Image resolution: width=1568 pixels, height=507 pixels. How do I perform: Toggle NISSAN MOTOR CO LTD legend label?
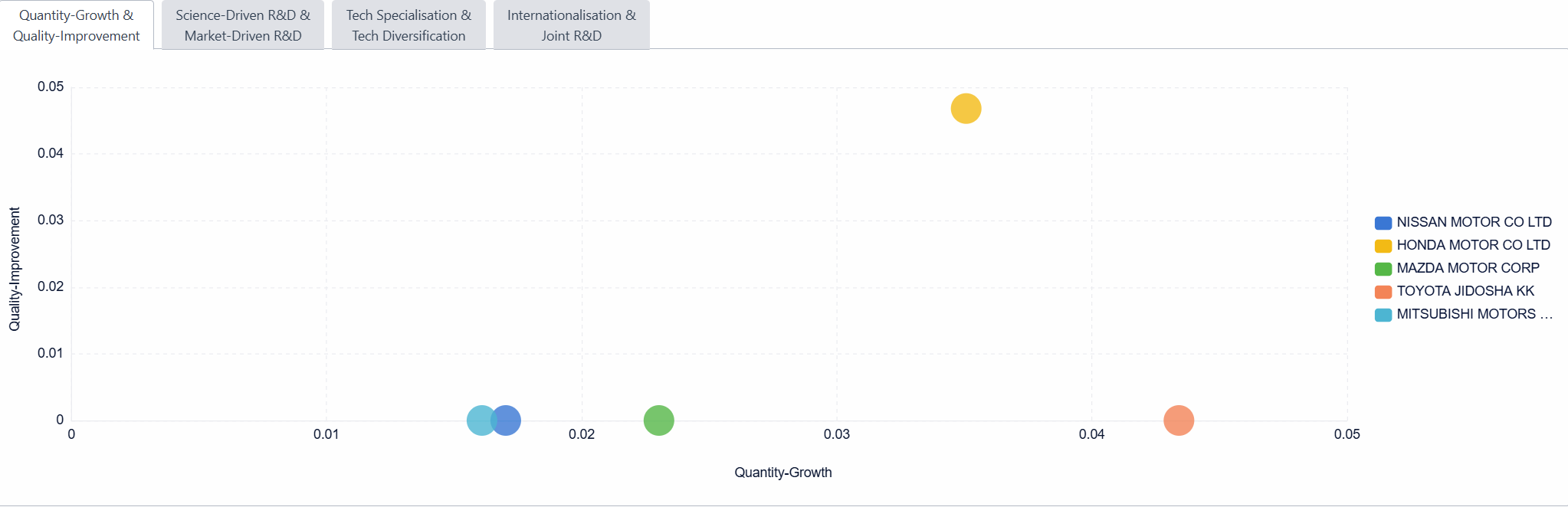(x=1474, y=222)
